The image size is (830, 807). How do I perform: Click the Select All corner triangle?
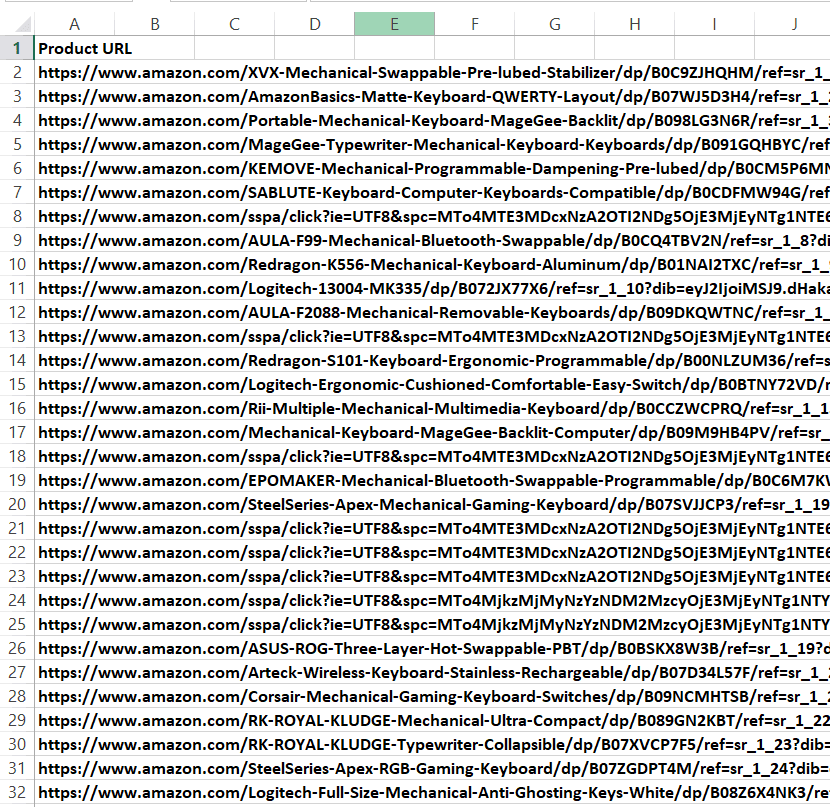pyautogui.click(x=22, y=24)
